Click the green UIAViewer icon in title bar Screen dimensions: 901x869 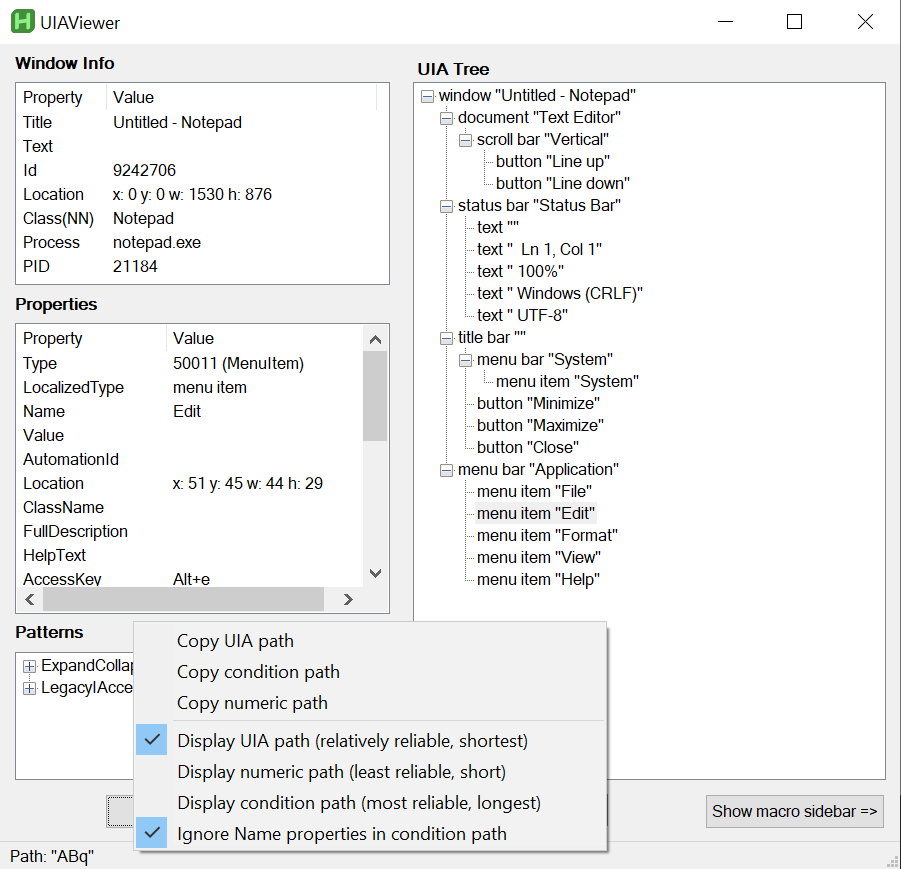click(x=22, y=20)
